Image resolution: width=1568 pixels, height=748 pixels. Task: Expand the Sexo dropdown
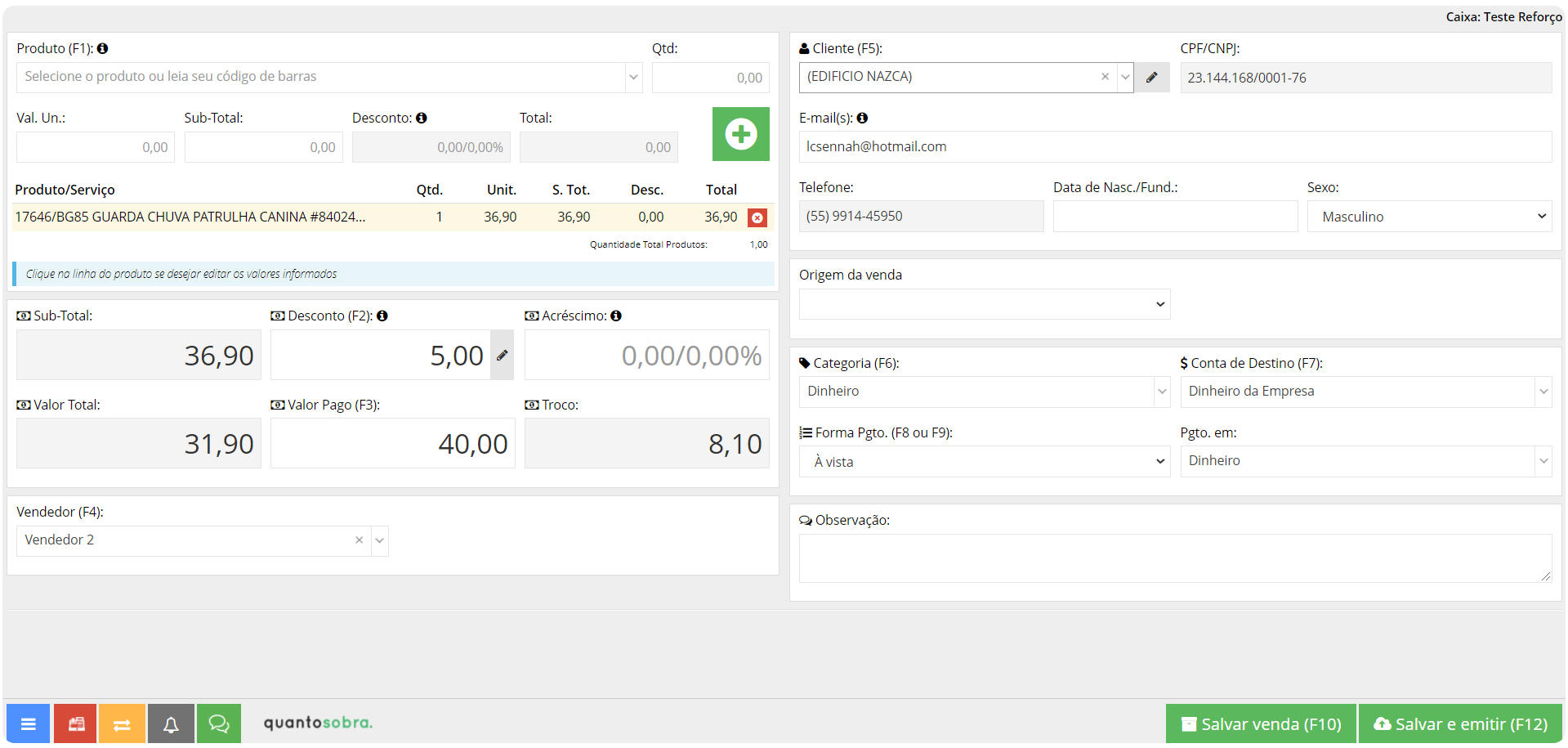[x=1429, y=217]
